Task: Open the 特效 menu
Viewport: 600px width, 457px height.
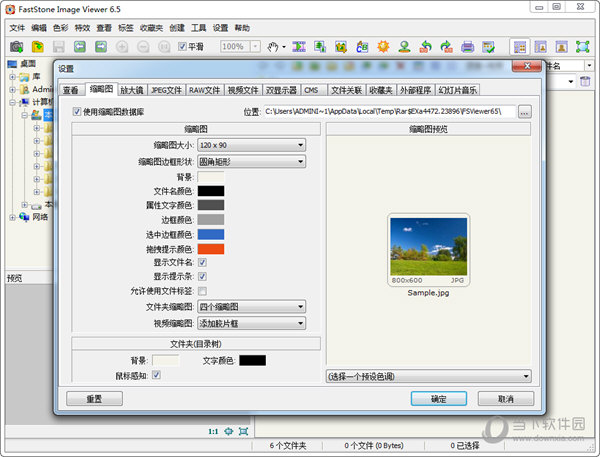Action: (x=82, y=28)
